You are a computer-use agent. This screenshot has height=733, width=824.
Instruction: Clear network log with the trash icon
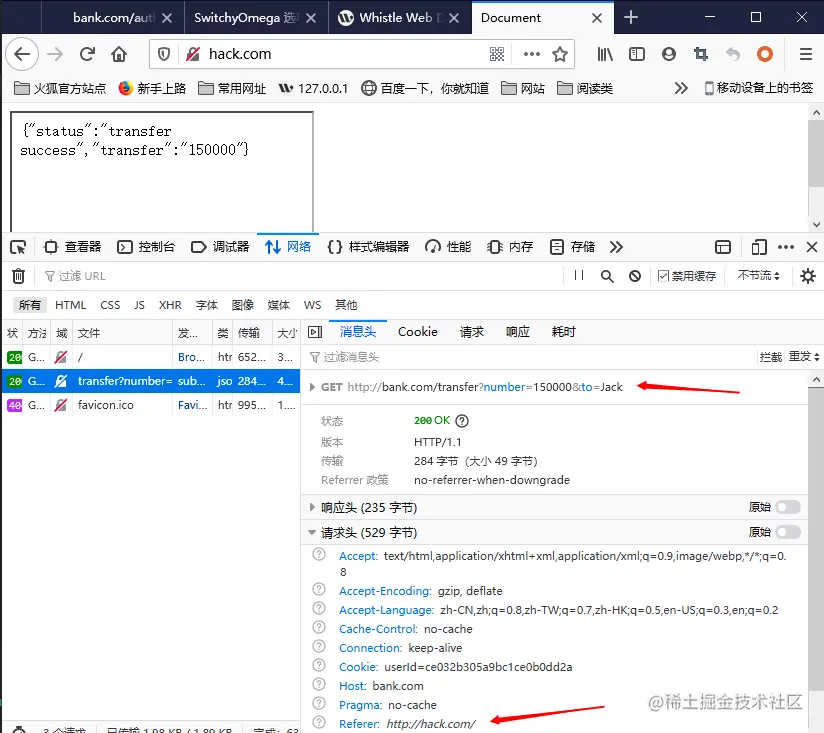(18, 276)
